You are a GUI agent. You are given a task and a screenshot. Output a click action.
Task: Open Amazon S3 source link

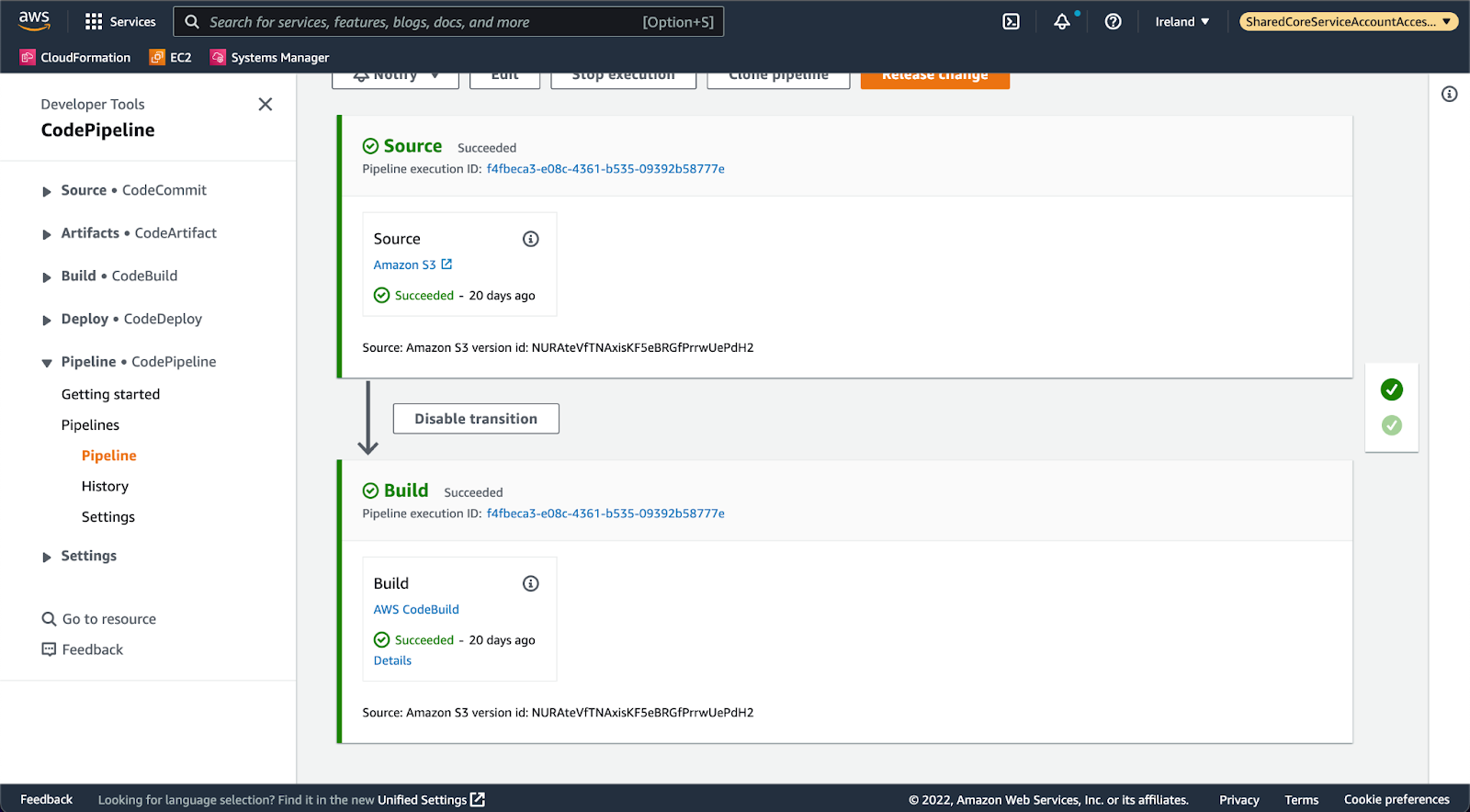413,265
